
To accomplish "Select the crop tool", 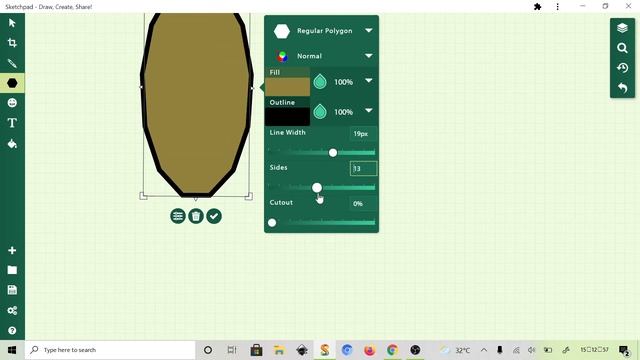I will tap(12, 43).
